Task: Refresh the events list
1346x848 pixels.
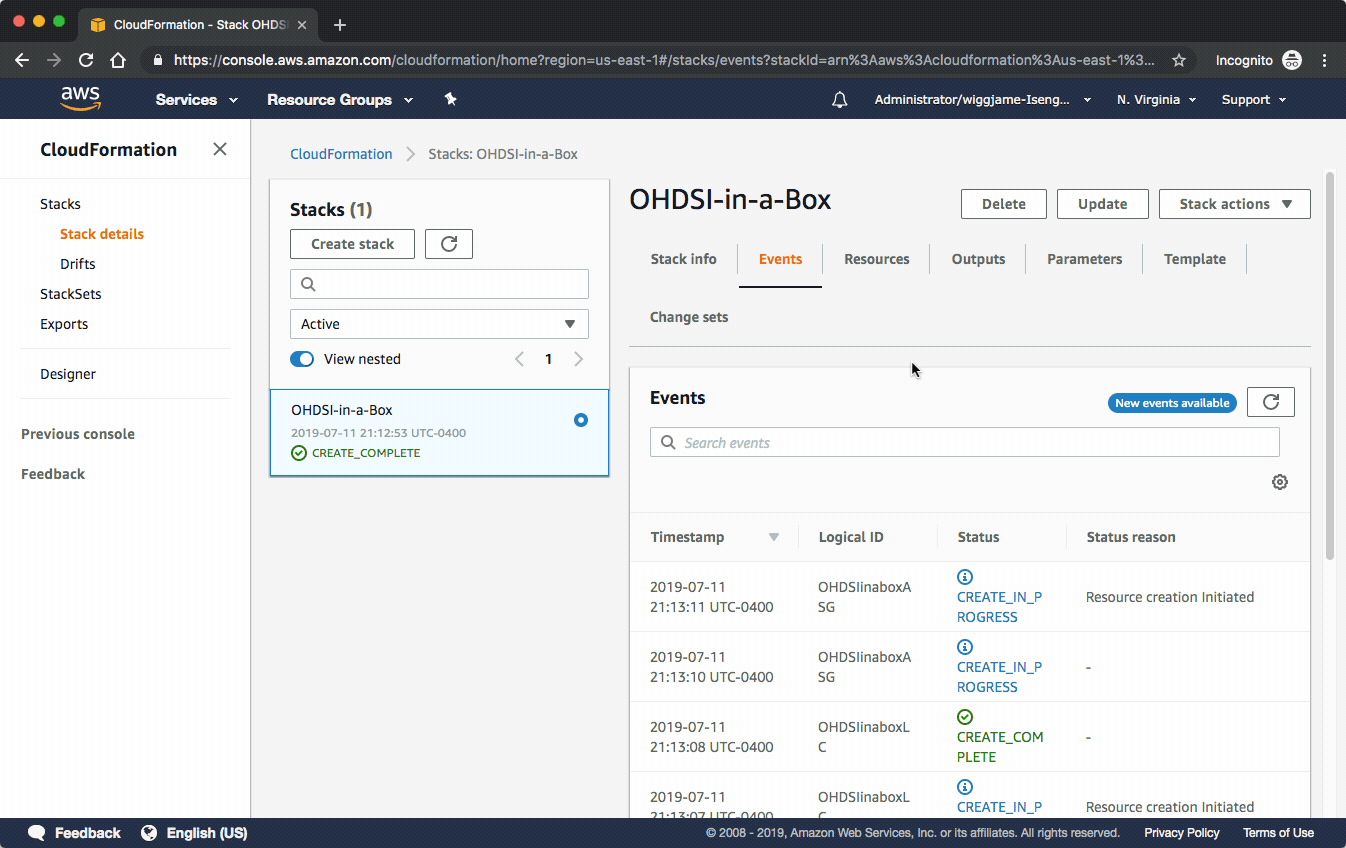Action: click(1271, 402)
